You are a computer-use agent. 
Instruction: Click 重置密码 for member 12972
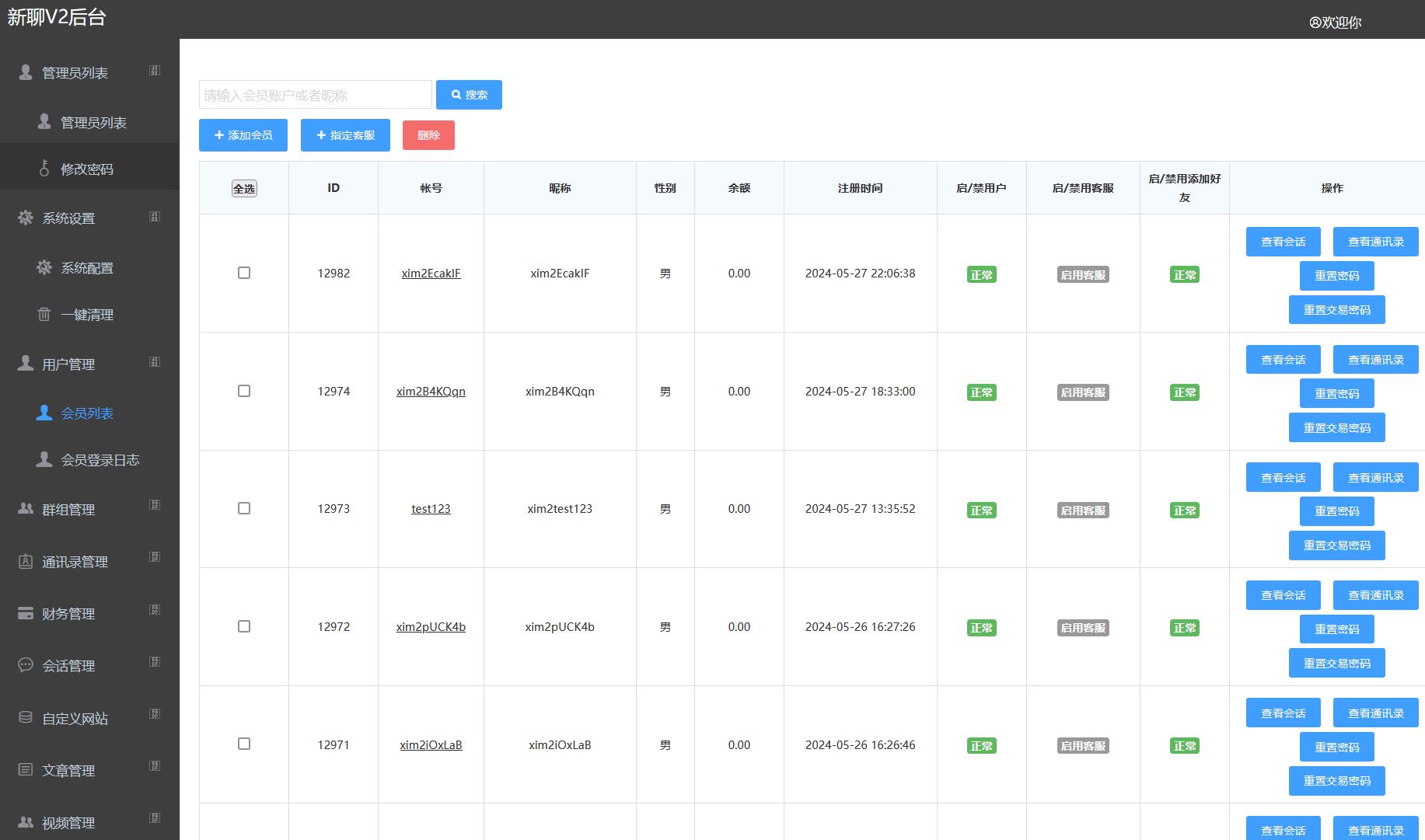pos(1336,629)
